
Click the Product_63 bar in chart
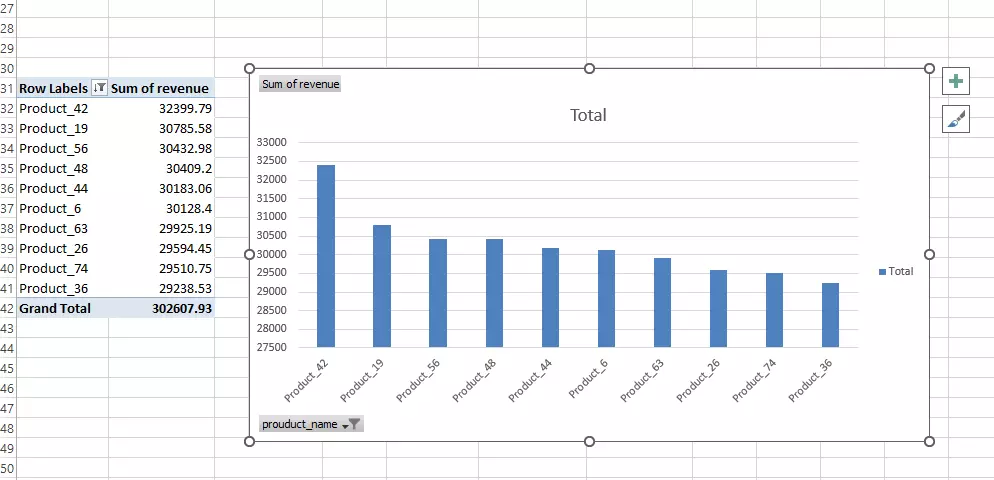tap(662, 302)
